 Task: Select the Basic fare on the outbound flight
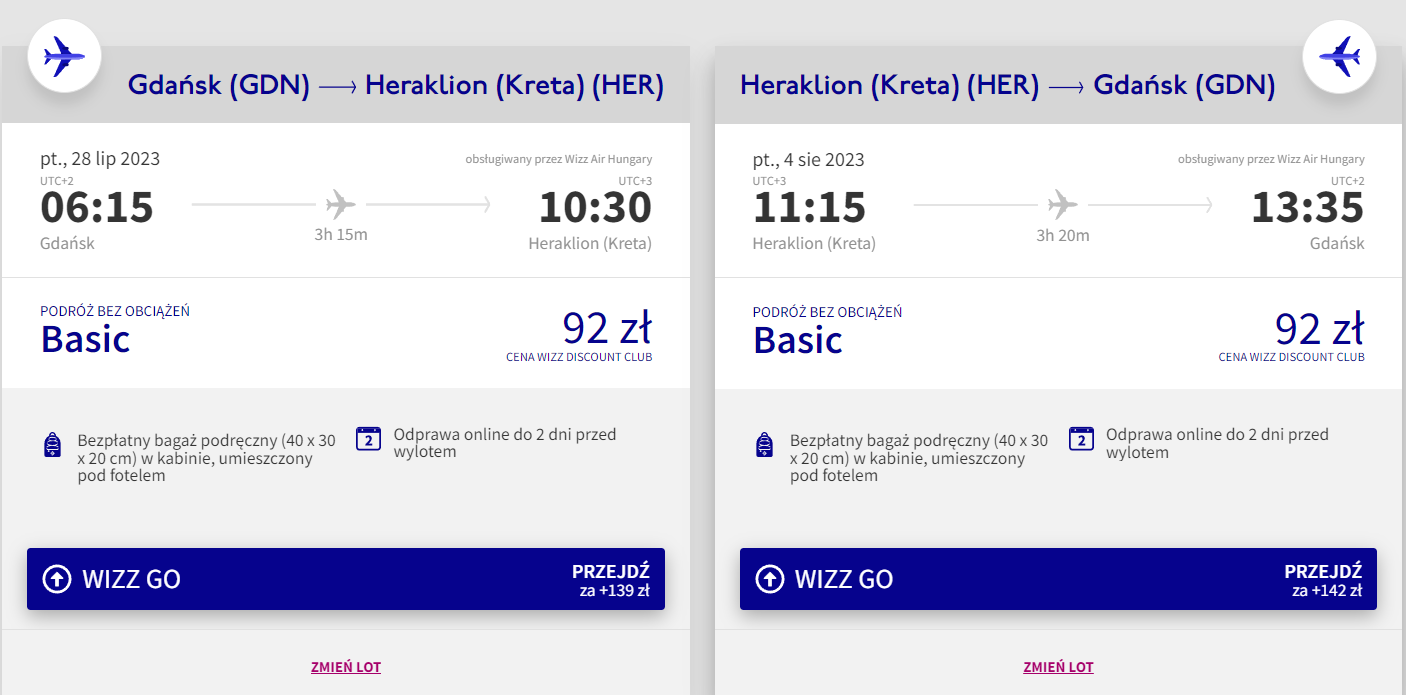coord(86,339)
